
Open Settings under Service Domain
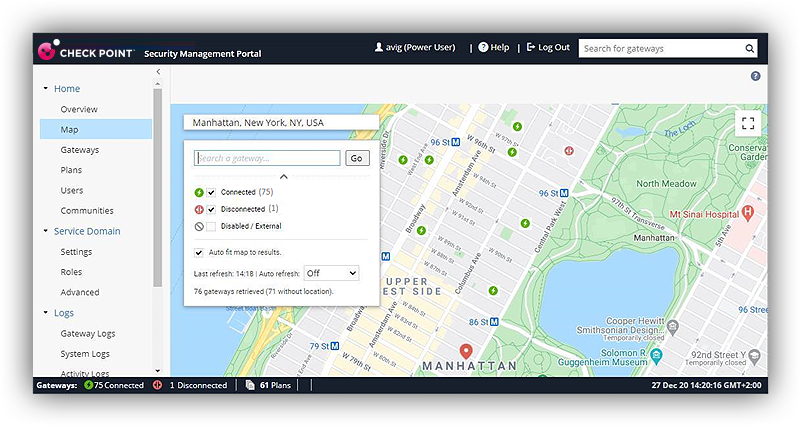click(76, 252)
